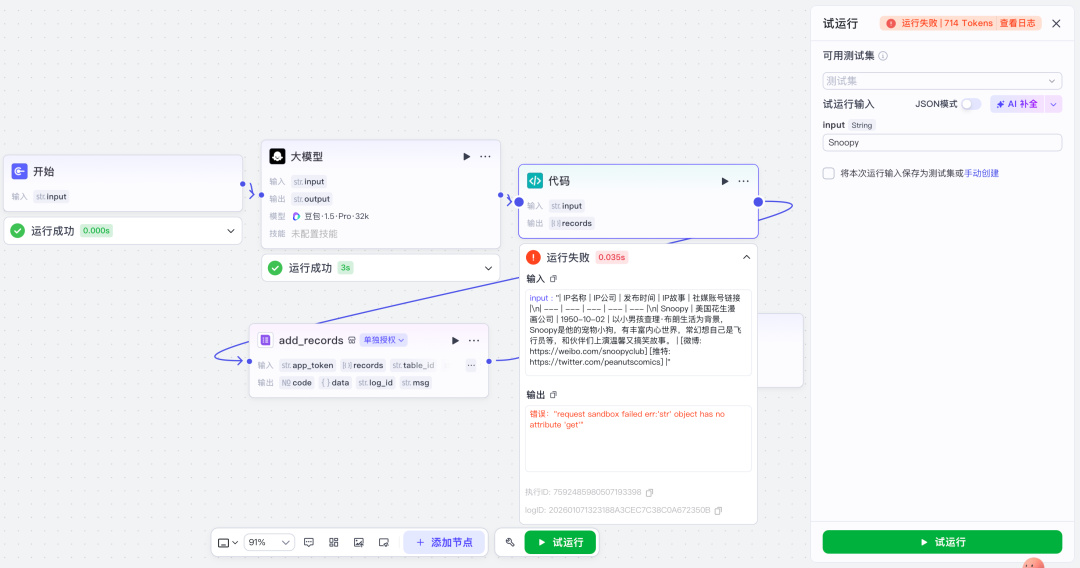The width and height of the screenshot is (1080, 568).
Task: Click the 手动创建 link
Action: tap(982, 173)
